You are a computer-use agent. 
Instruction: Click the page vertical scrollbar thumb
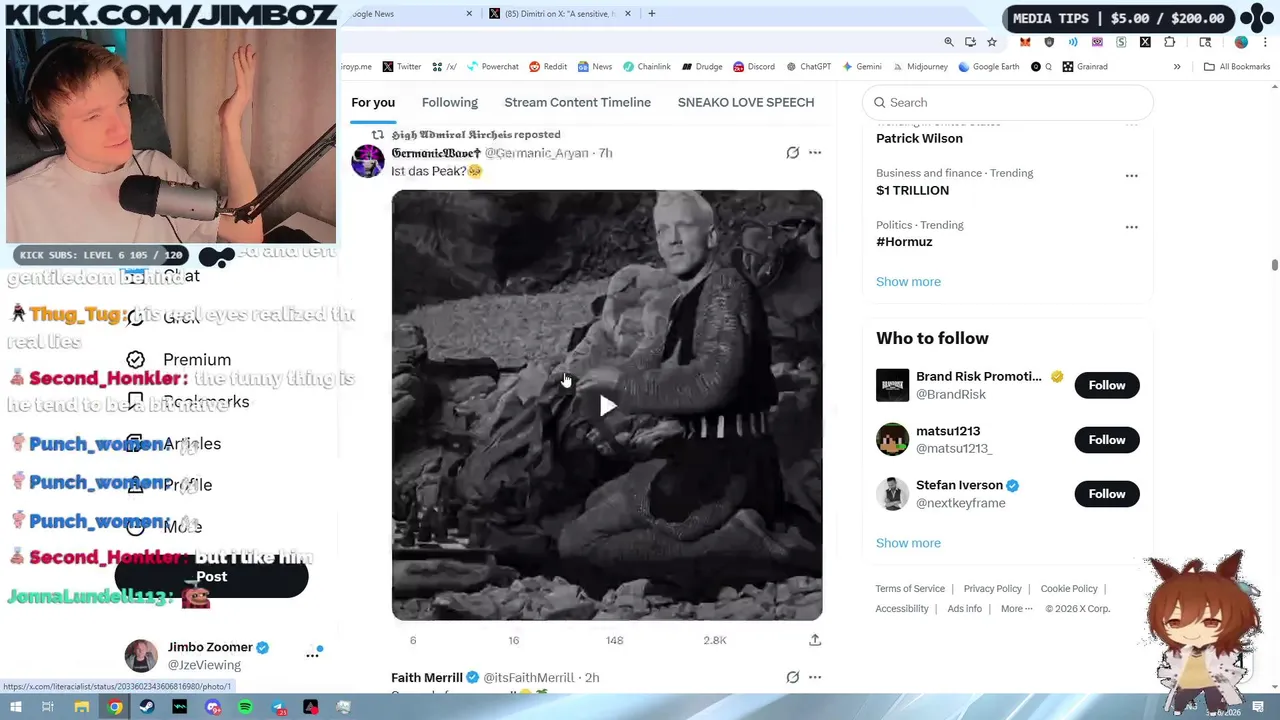pyautogui.click(x=1274, y=265)
